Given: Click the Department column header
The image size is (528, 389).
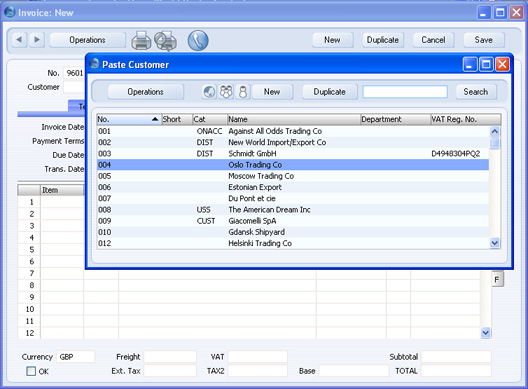Looking at the screenshot, I should [x=395, y=119].
